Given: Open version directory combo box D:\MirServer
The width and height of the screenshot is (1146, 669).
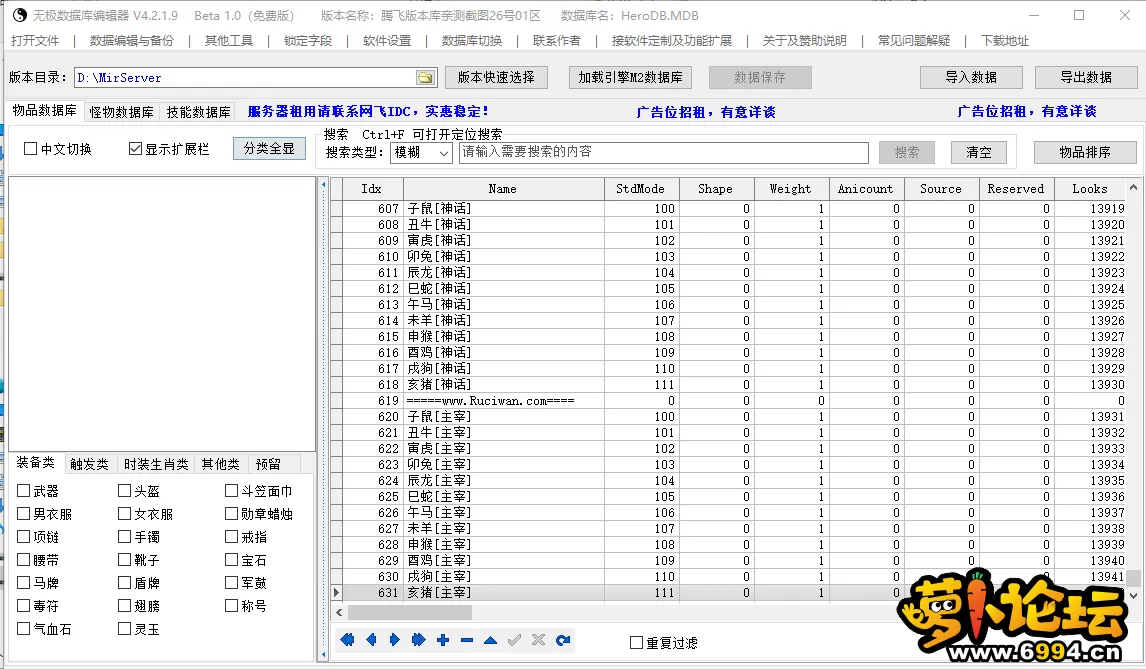Looking at the screenshot, I should point(256,78).
